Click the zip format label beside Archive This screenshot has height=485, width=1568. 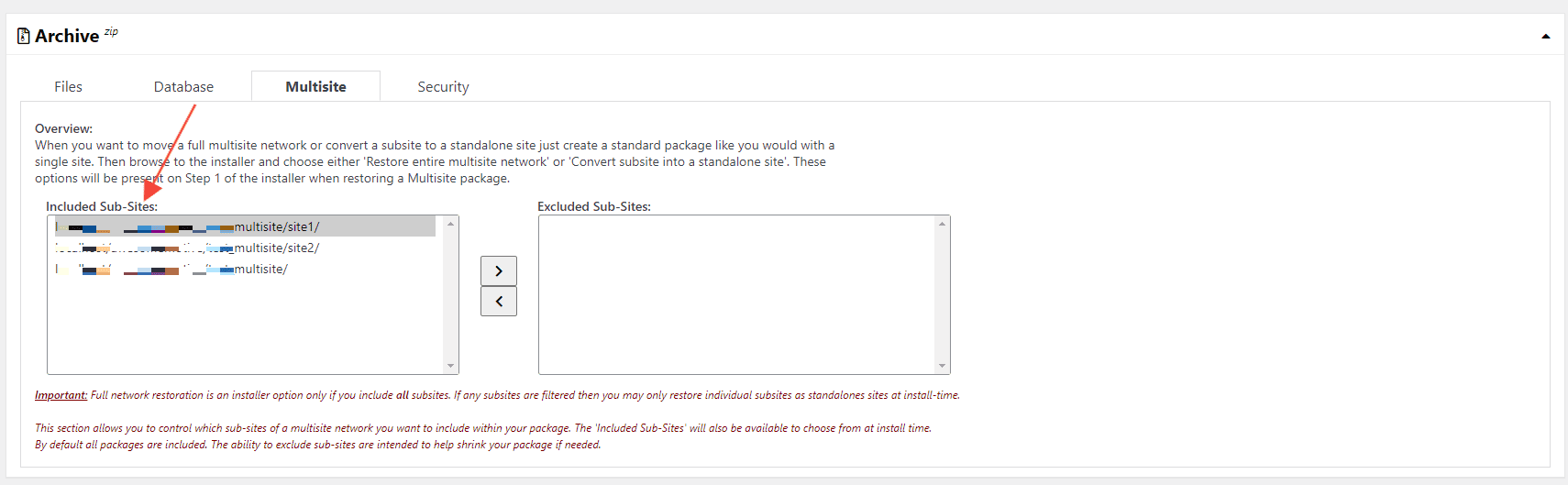coord(111,31)
